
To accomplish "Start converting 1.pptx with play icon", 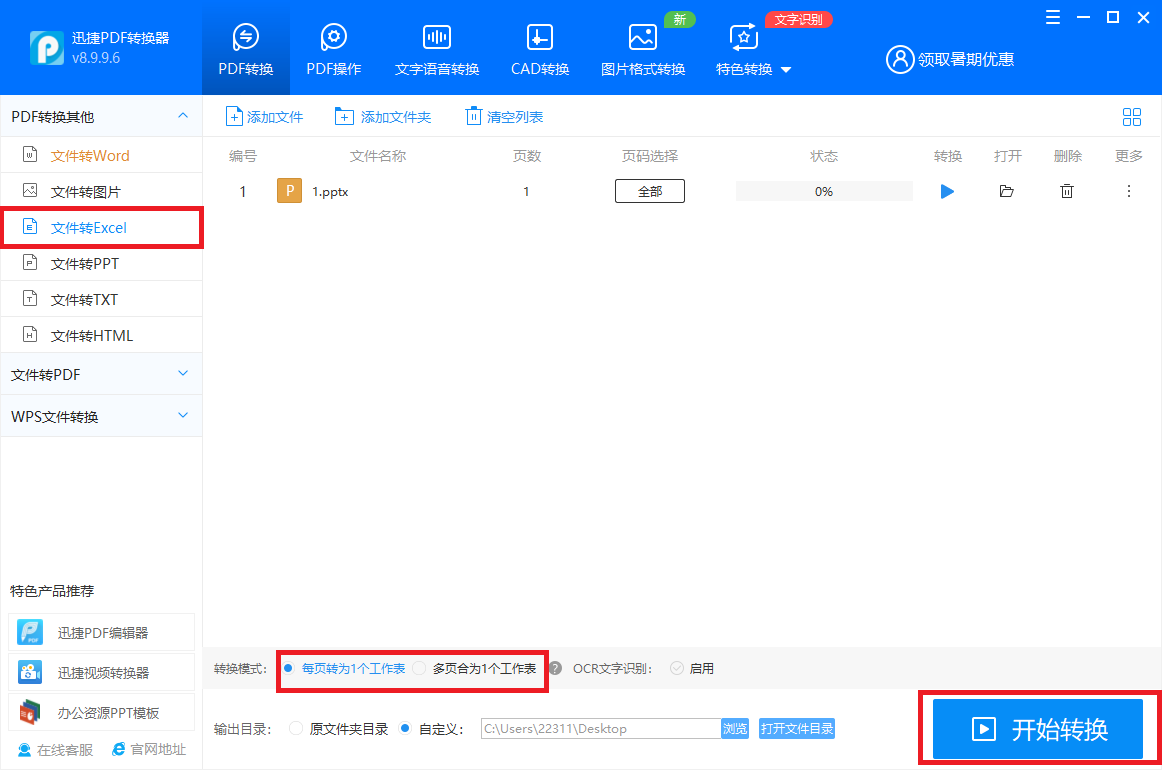I will click(947, 191).
